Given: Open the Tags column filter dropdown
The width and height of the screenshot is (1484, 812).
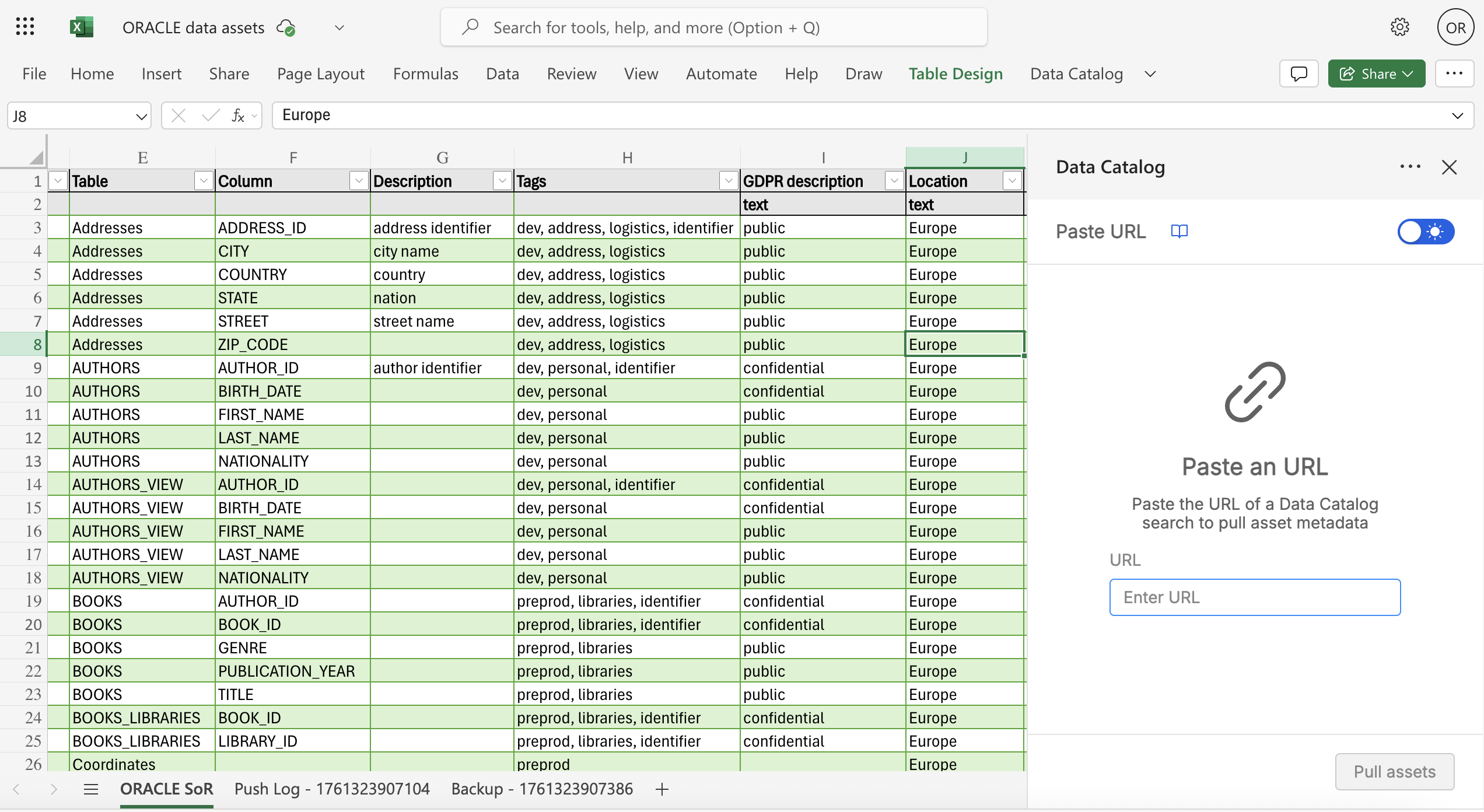Looking at the screenshot, I should coord(727,181).
